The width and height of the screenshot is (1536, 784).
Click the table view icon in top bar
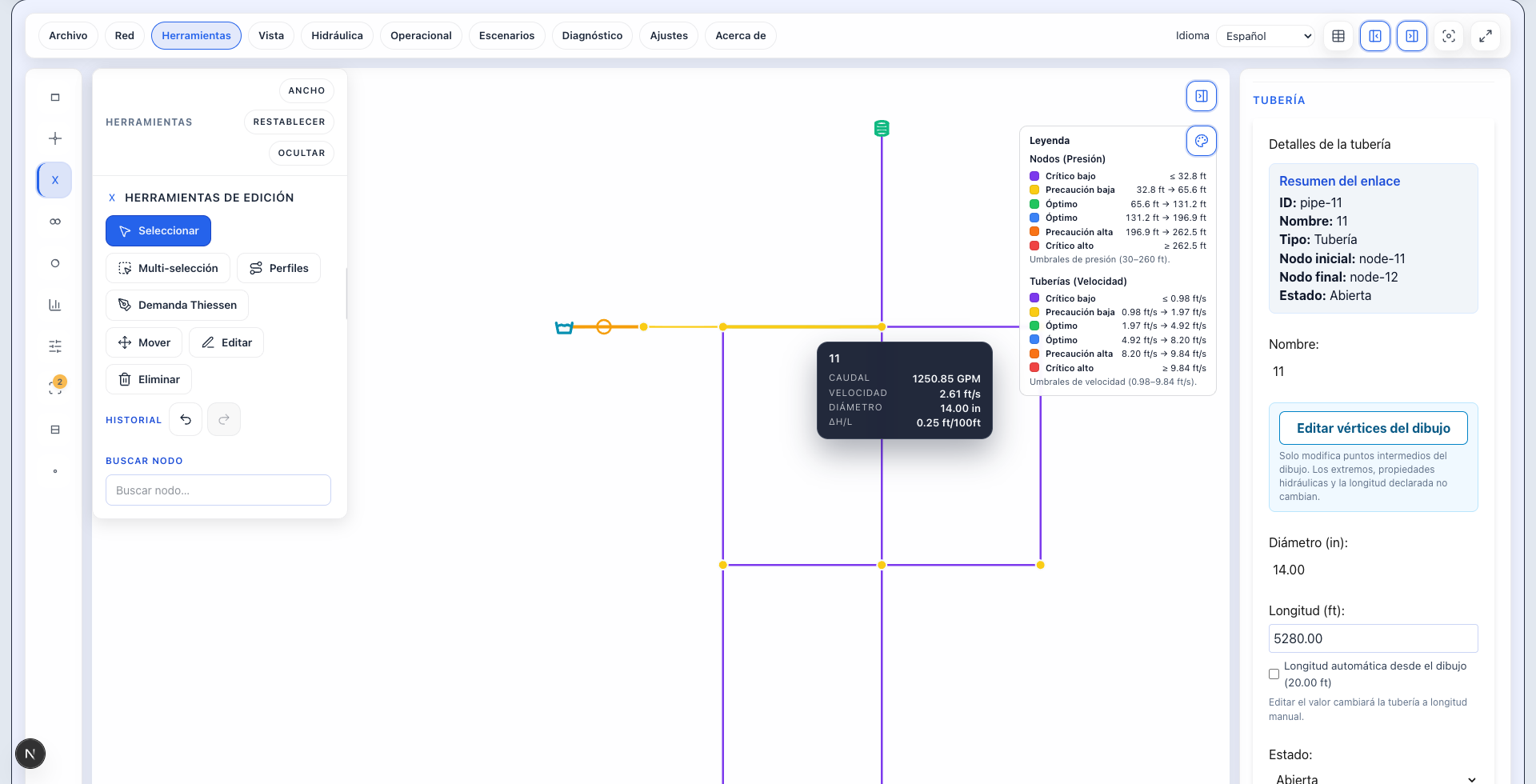pyautogui.click(x=1338, y=36)
